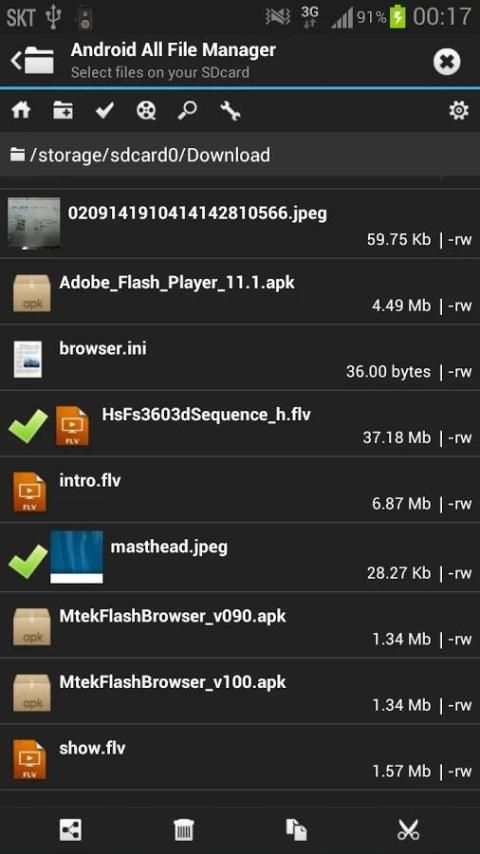Select the MtekFlashBrowser_v100.apk file
Screen dimensions: 480x854
coord(240,691)
